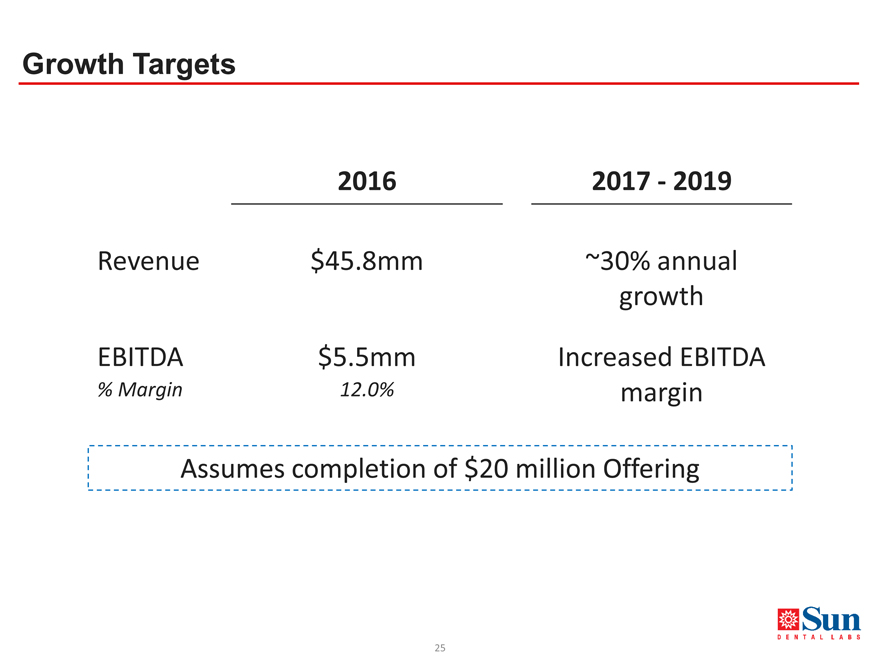Click the page number 25 at the bottom
The image size is (880, 660).
440,648
